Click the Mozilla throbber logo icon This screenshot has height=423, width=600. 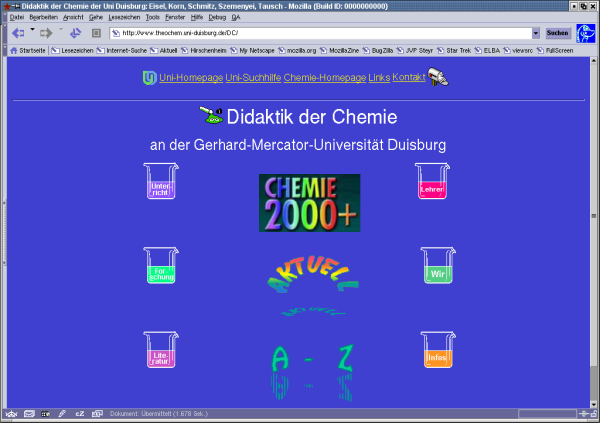tap(586, 33)
